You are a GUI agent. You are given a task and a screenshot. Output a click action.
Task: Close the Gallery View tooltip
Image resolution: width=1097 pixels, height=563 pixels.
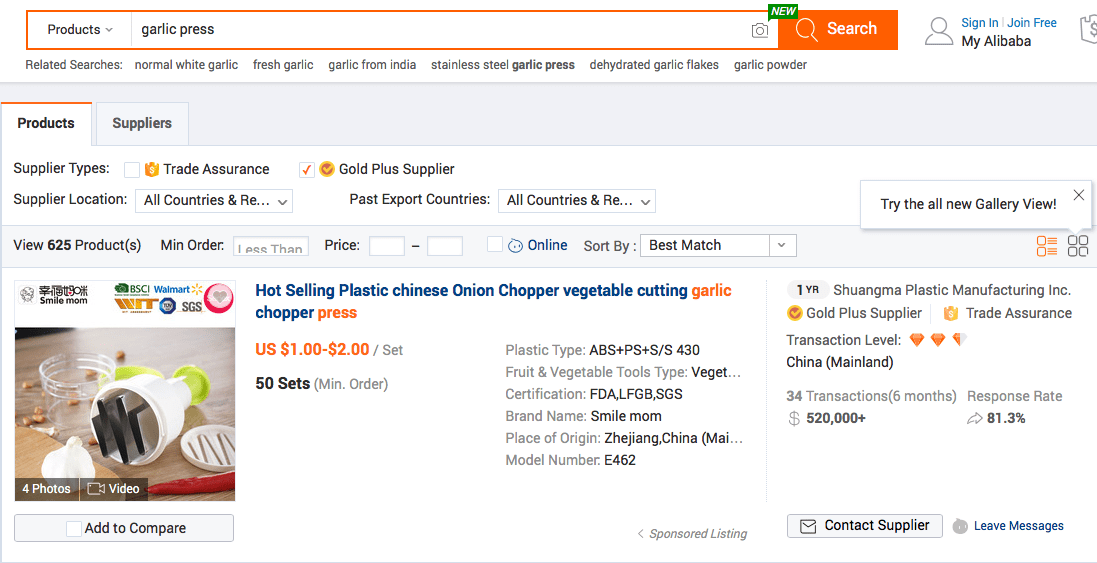[x=1079, y=194]
